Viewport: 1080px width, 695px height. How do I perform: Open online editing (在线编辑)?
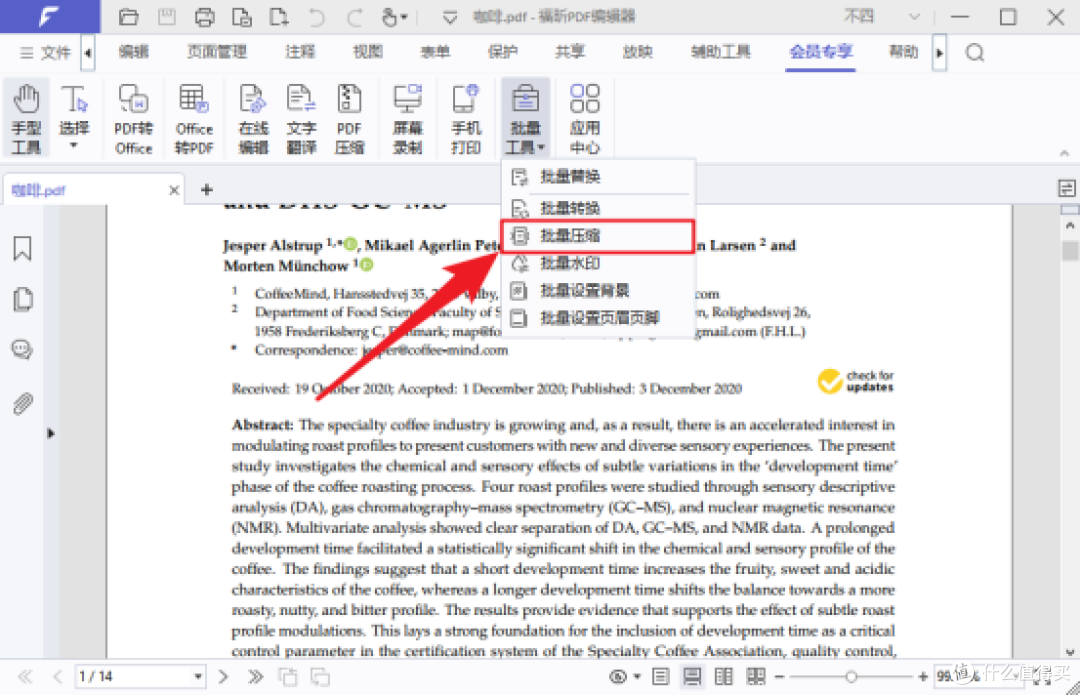pos(253,118)
